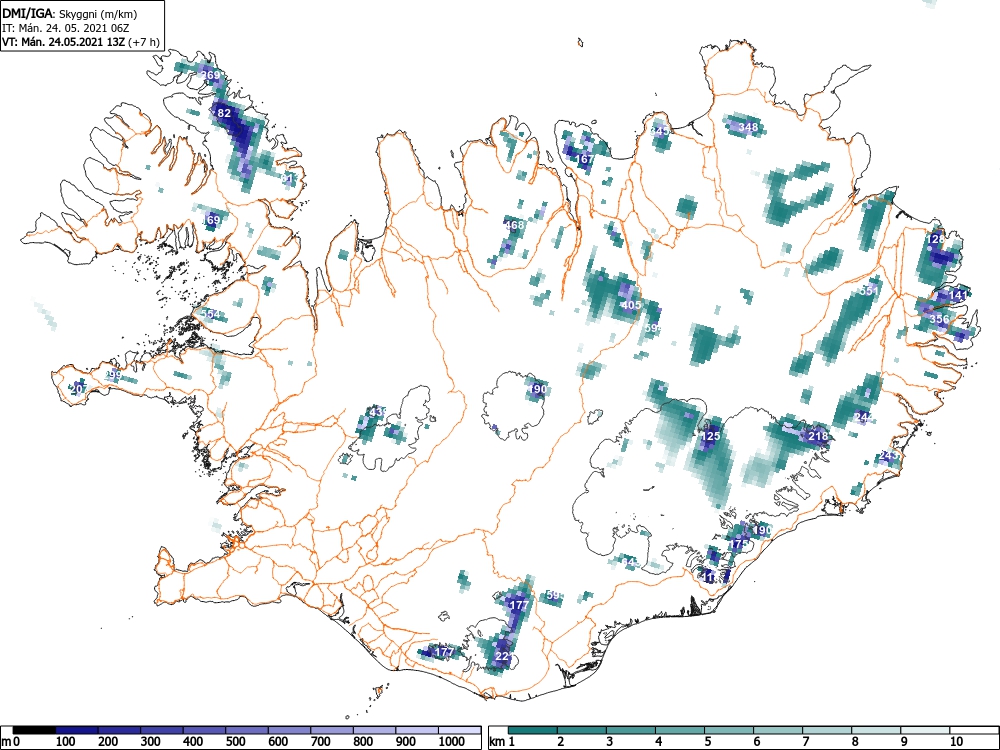Screen dimensions: 1000x750
Task: Click the 468 visibility value label
Action: pyautogui.click(x=514, y=225)
